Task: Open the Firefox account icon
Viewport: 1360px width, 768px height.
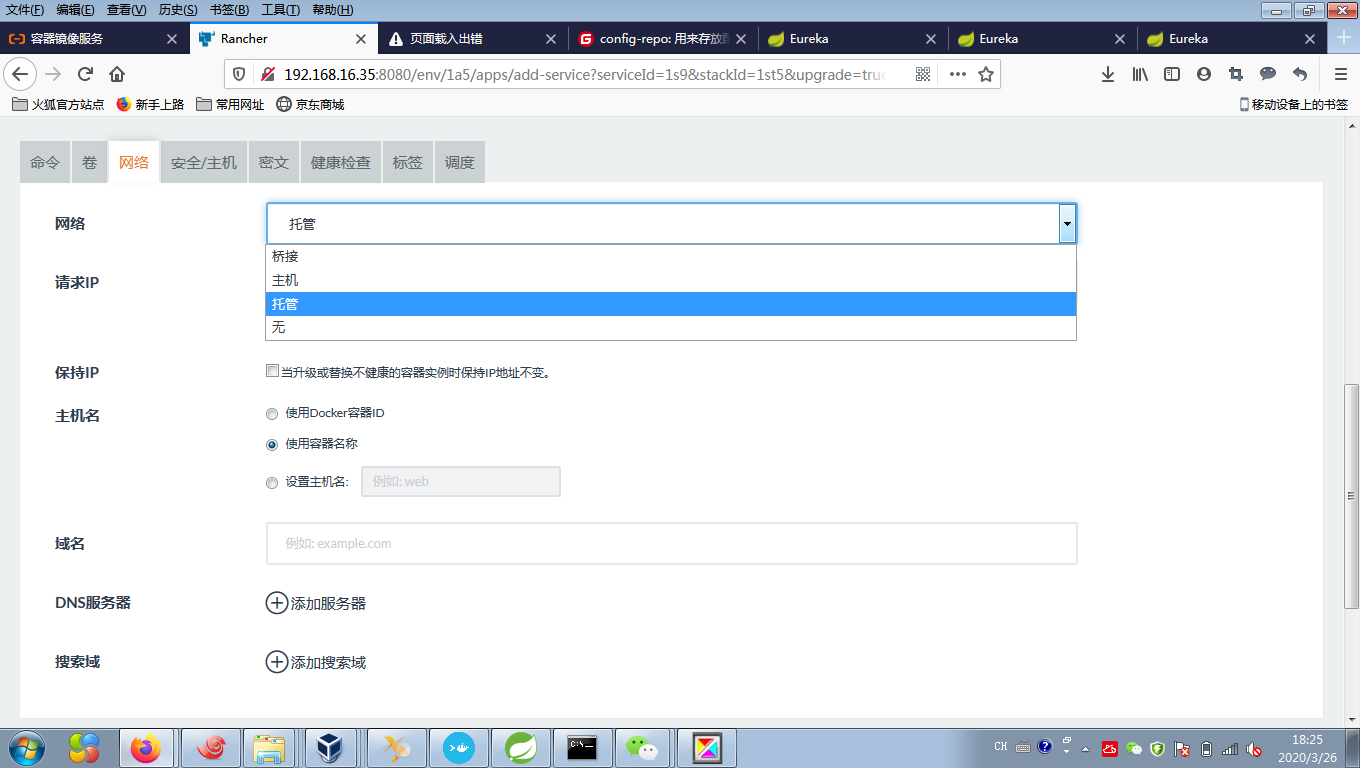Action: coord(1204,74)
